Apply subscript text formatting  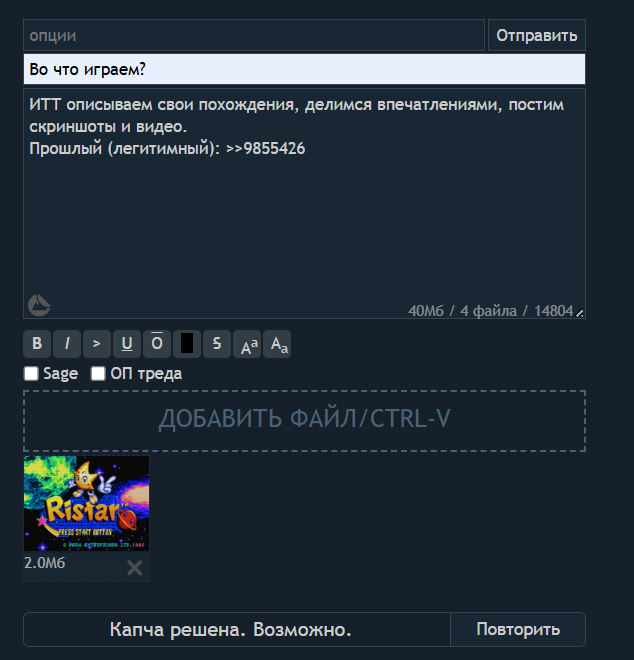pos(277,344)
